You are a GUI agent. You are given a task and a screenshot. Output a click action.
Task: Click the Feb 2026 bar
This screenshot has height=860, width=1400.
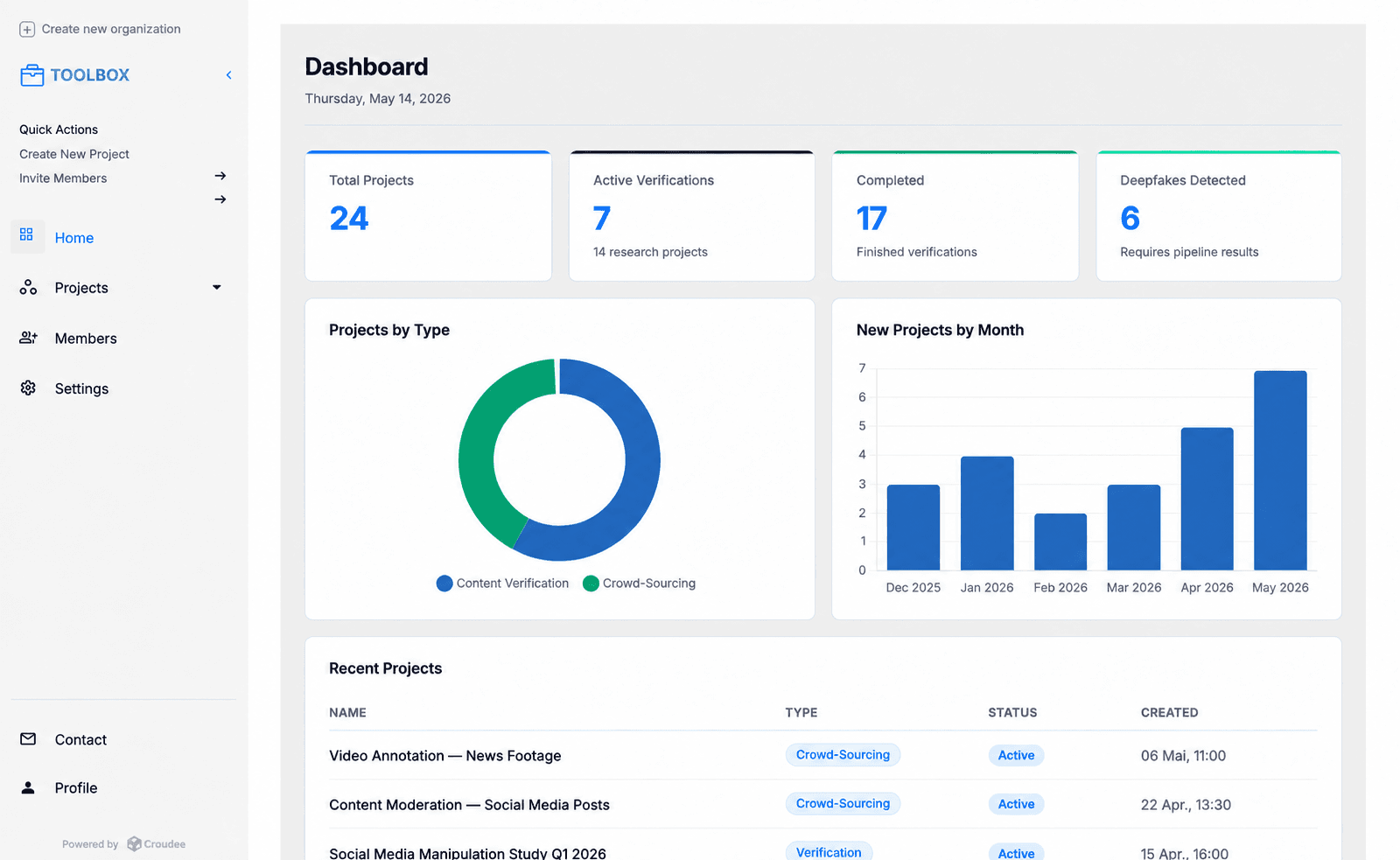coord(1060,542)
